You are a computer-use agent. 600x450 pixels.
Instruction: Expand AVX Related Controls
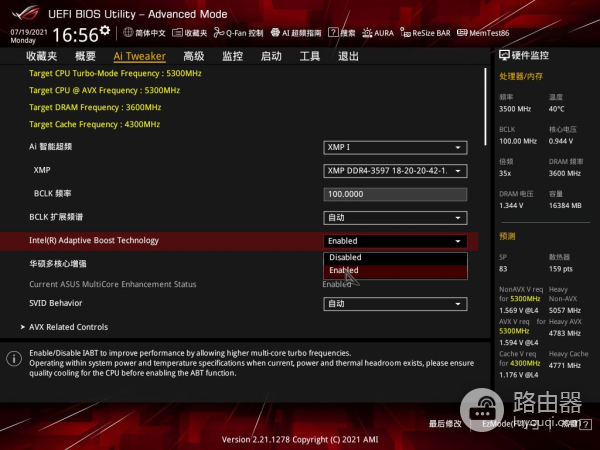pos(70,327)
